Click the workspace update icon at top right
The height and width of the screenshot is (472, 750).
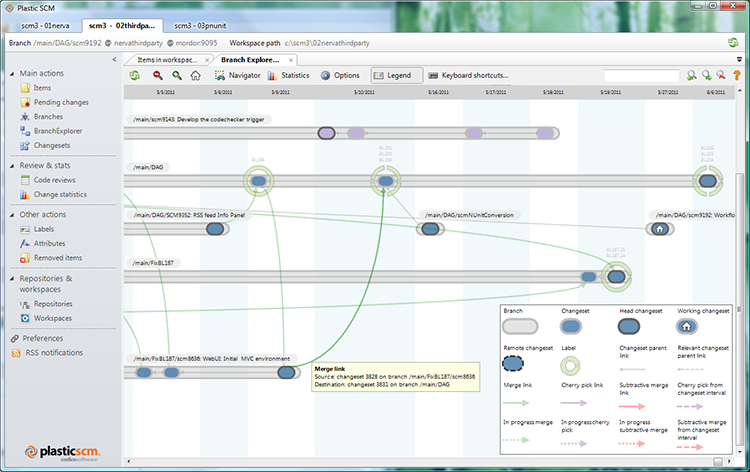733,43
